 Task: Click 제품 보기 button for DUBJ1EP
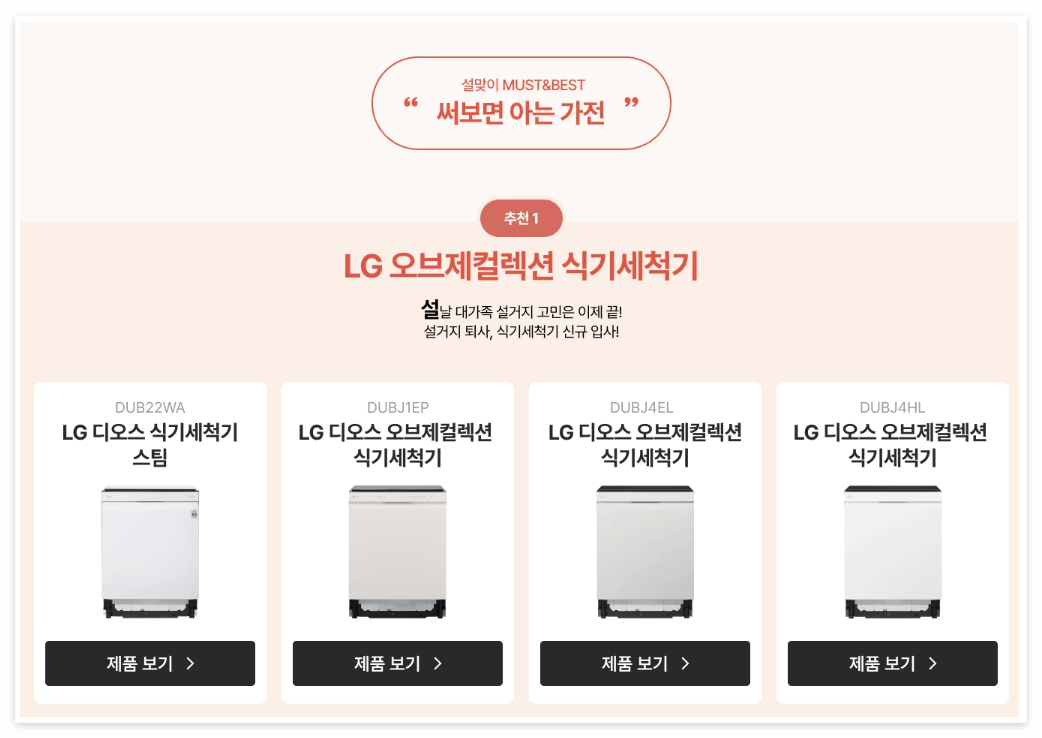click(x=397, y=663)
